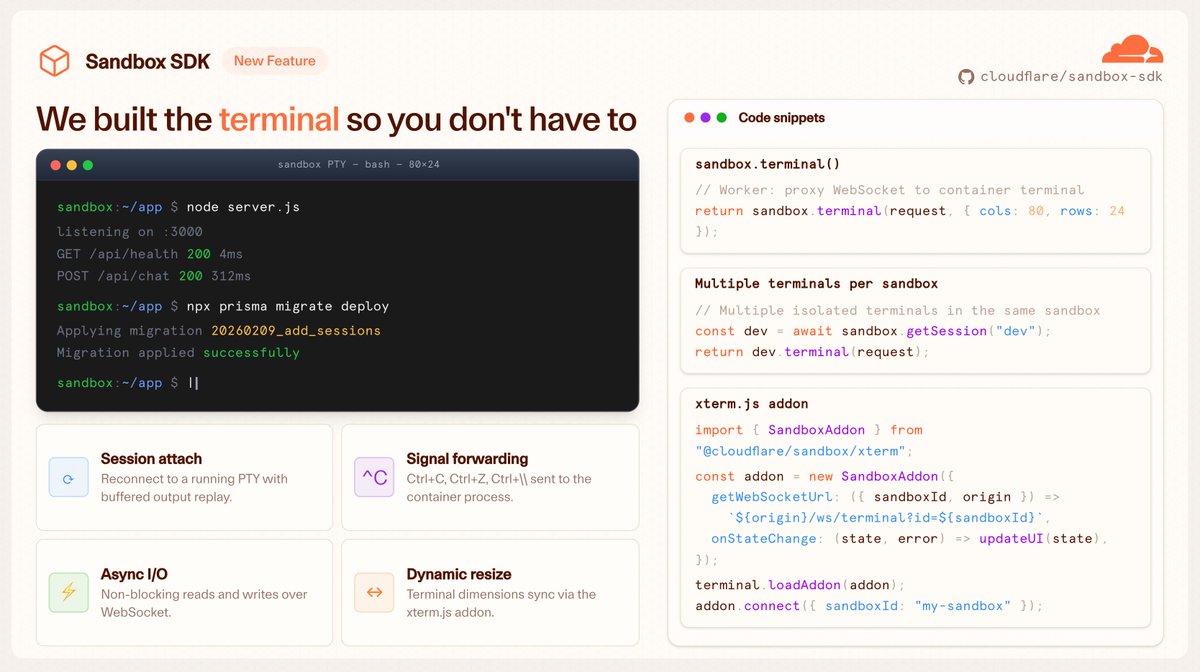Click the listening on :3000 line

(x=130, y=231)
